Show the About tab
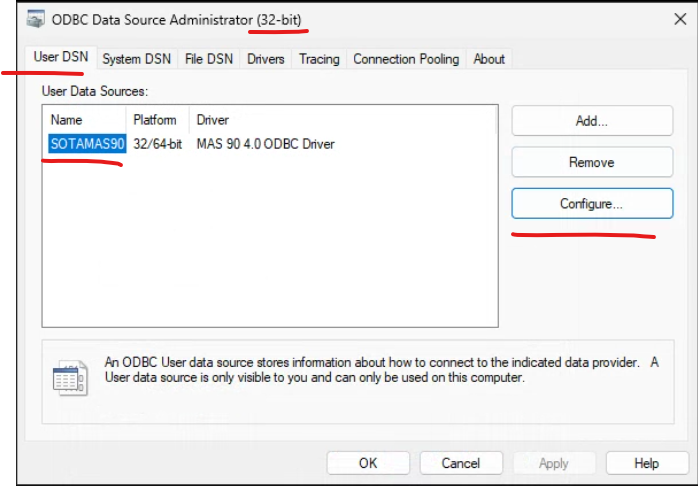Image resolution: width=698 pixels, height=486 pixels. coord(489,59)
